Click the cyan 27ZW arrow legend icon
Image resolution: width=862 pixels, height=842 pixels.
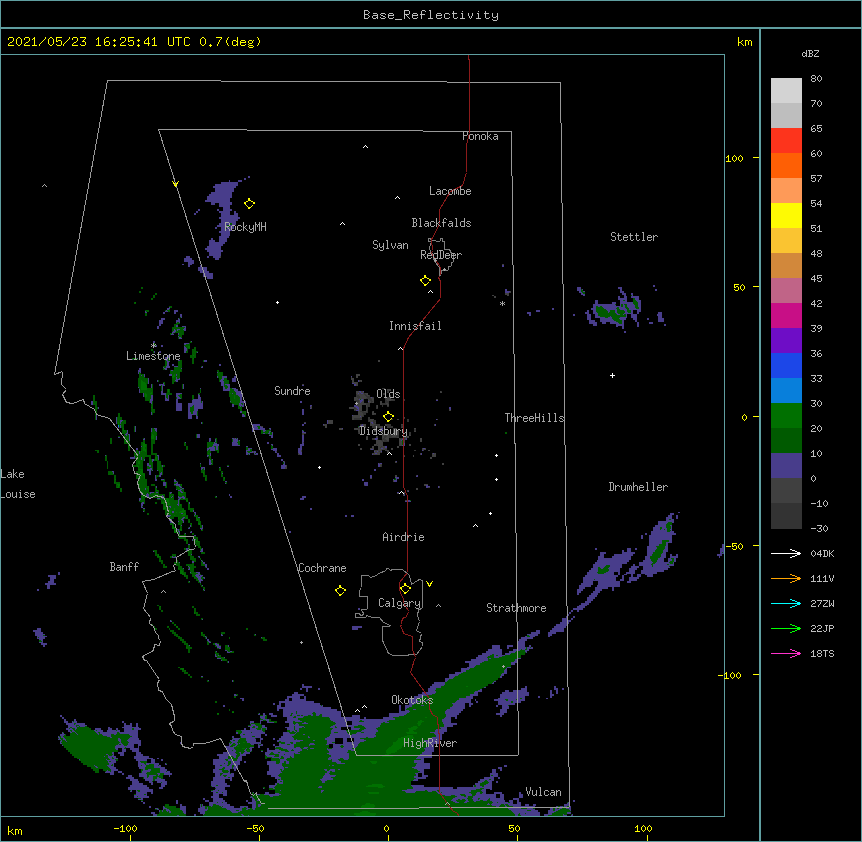coord(786,603)
